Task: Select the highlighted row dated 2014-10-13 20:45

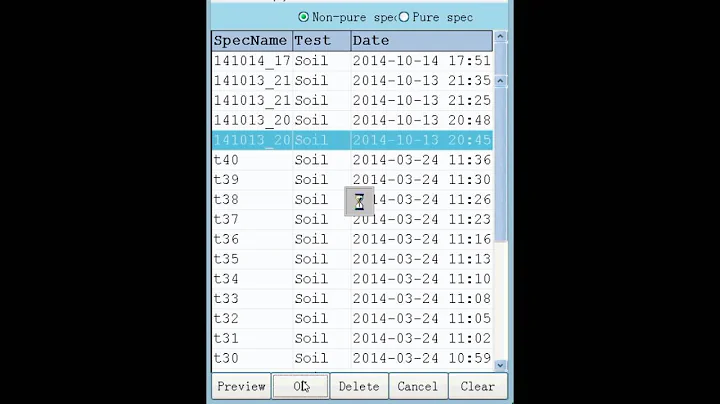Action: tap(352, 140)
